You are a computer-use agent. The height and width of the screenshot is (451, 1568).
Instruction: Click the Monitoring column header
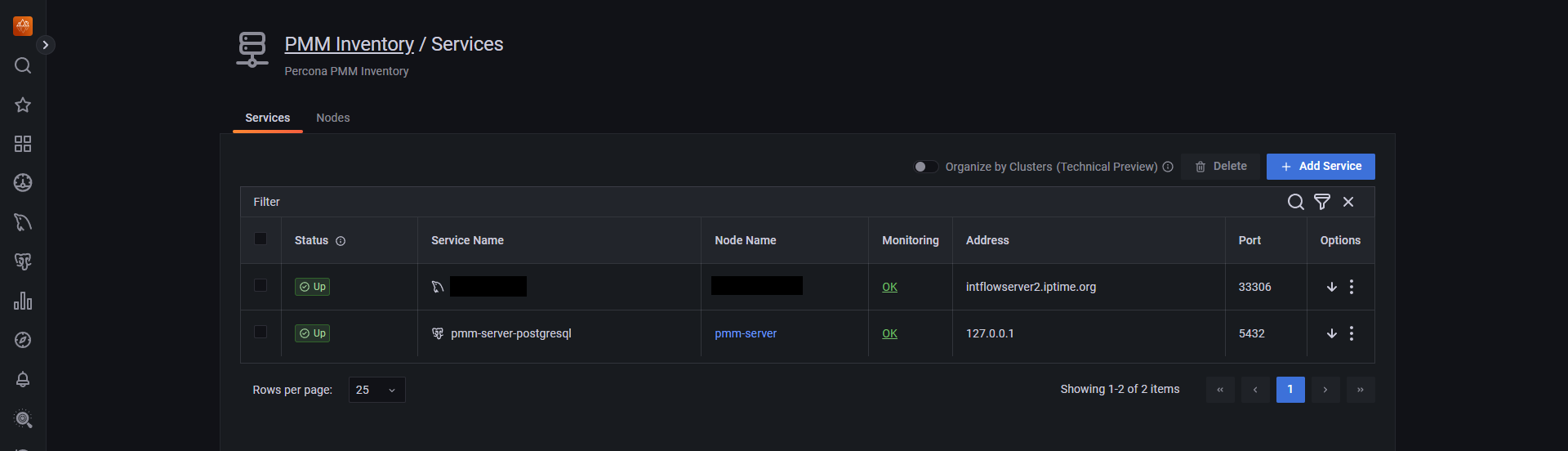(911, 240)
